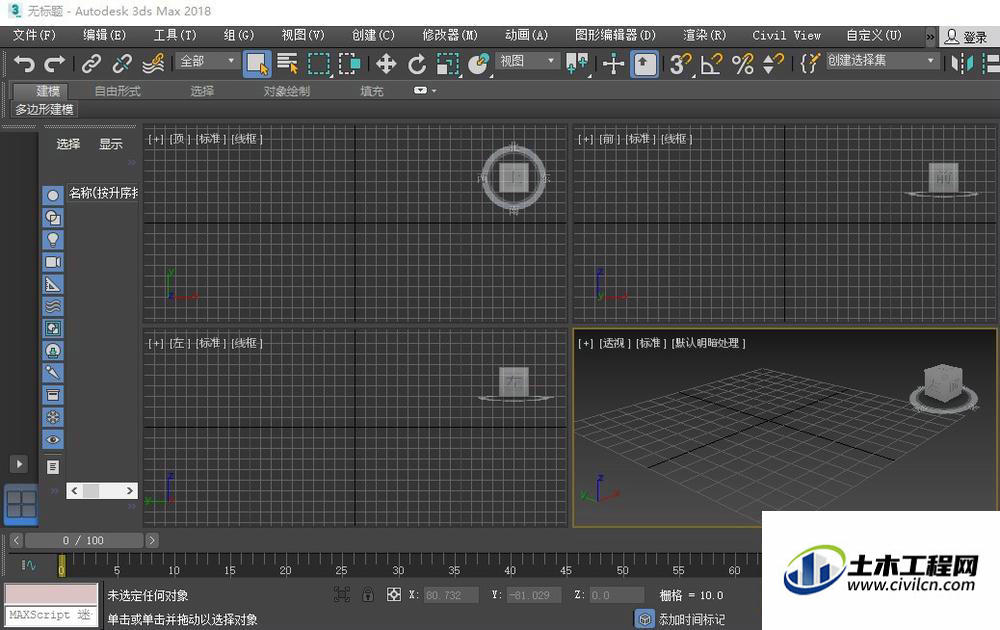1000x630 pixels.
Task: Click the four-viewport layout thumbnail
Action: tap(21, 504)
